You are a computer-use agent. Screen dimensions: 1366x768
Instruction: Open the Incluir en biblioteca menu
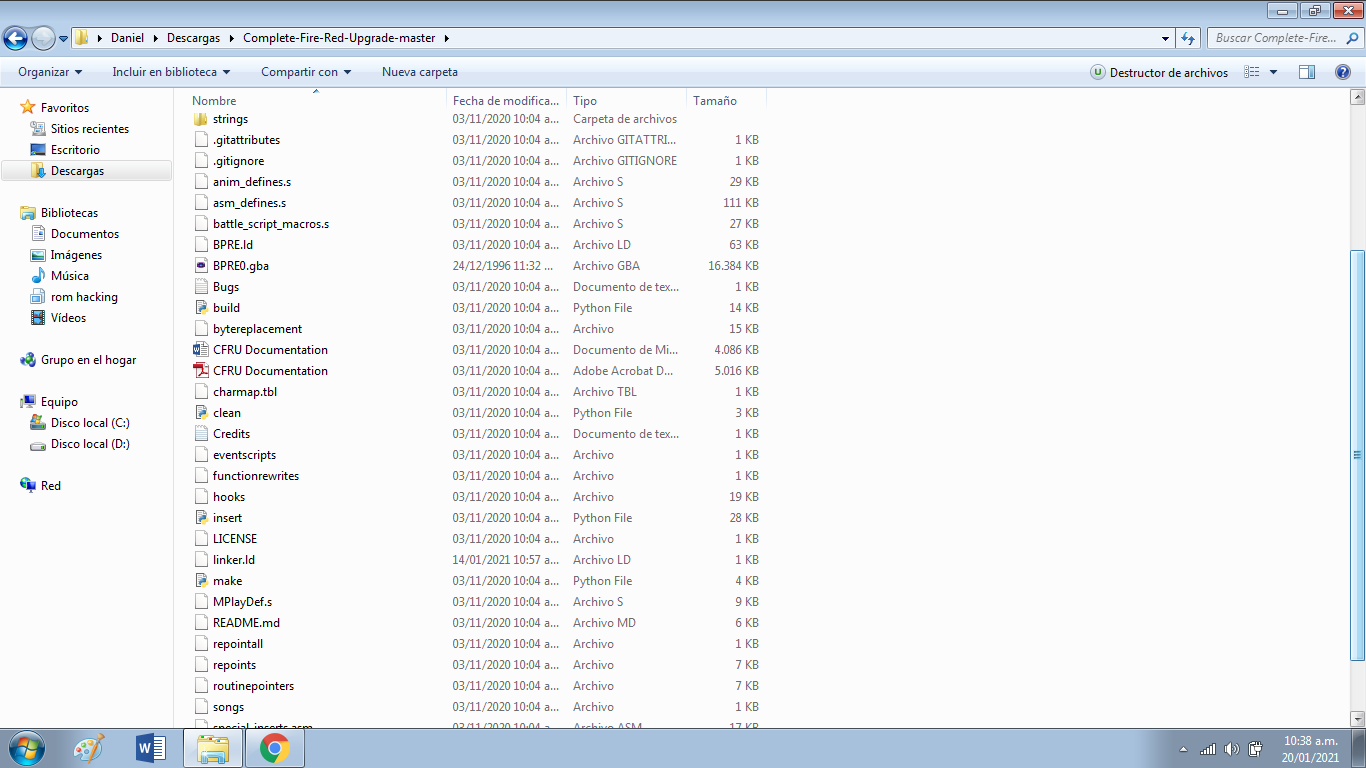[x=171, y=72]
